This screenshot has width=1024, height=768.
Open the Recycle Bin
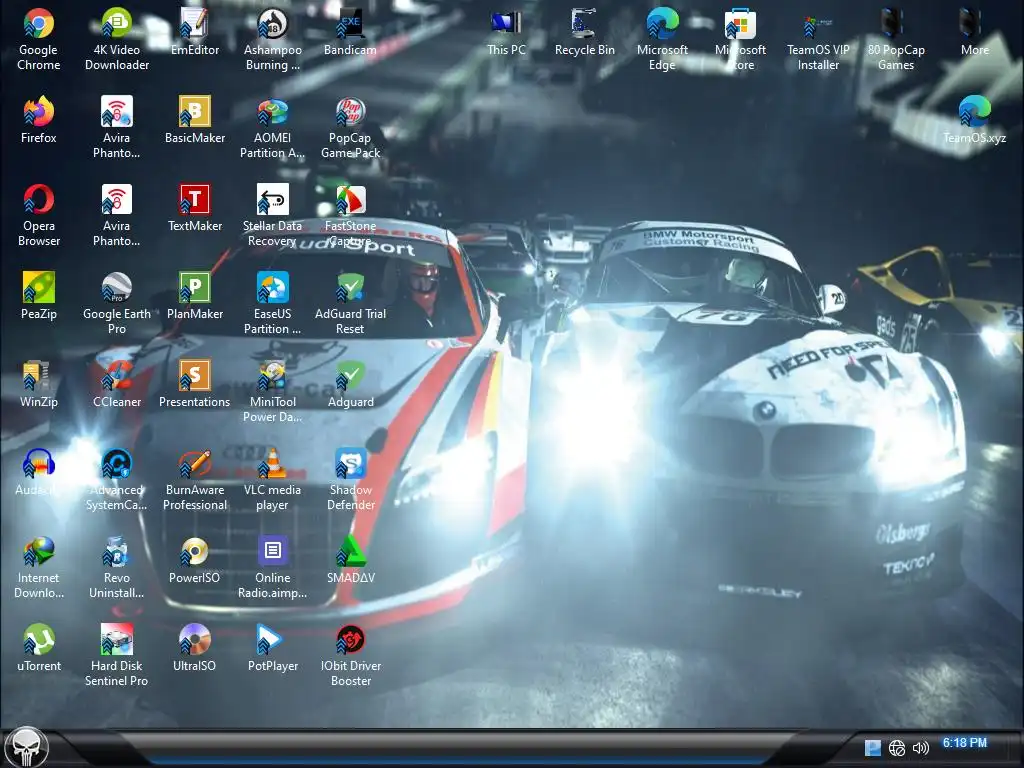tap(584, 24)
